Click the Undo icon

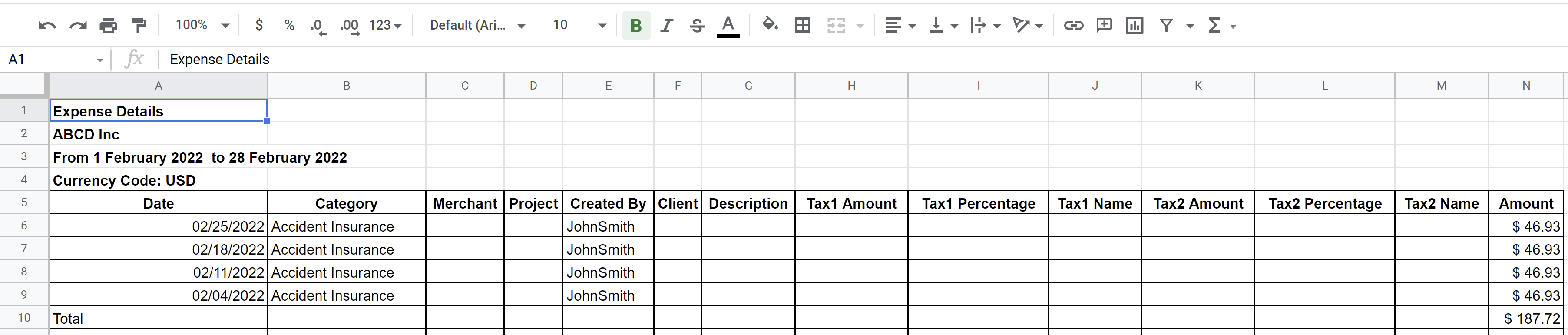click(x=47, y=26)
